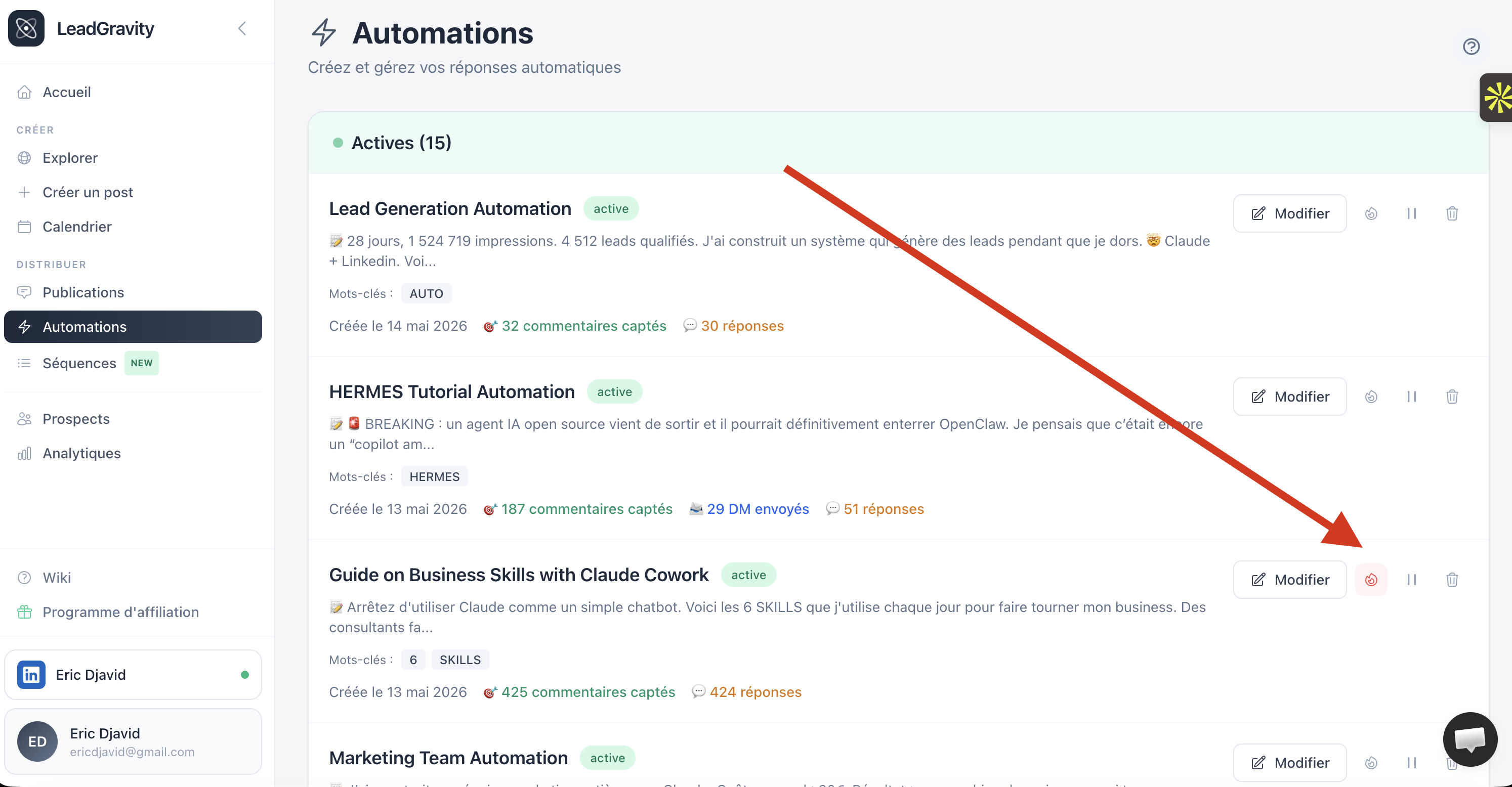Click the NEW badge next to Séquences
The image size is (1512, 787).
(x=142, y=363)
